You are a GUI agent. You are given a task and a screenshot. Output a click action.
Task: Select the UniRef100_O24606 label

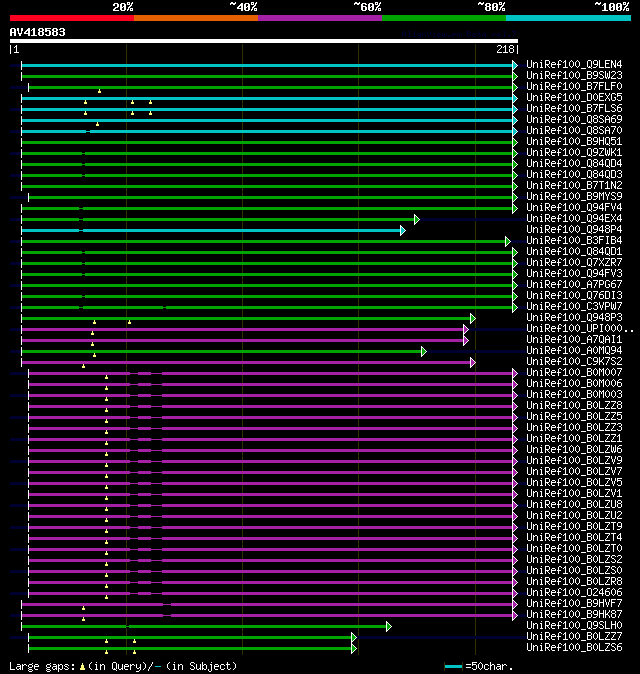click(574, 593)
